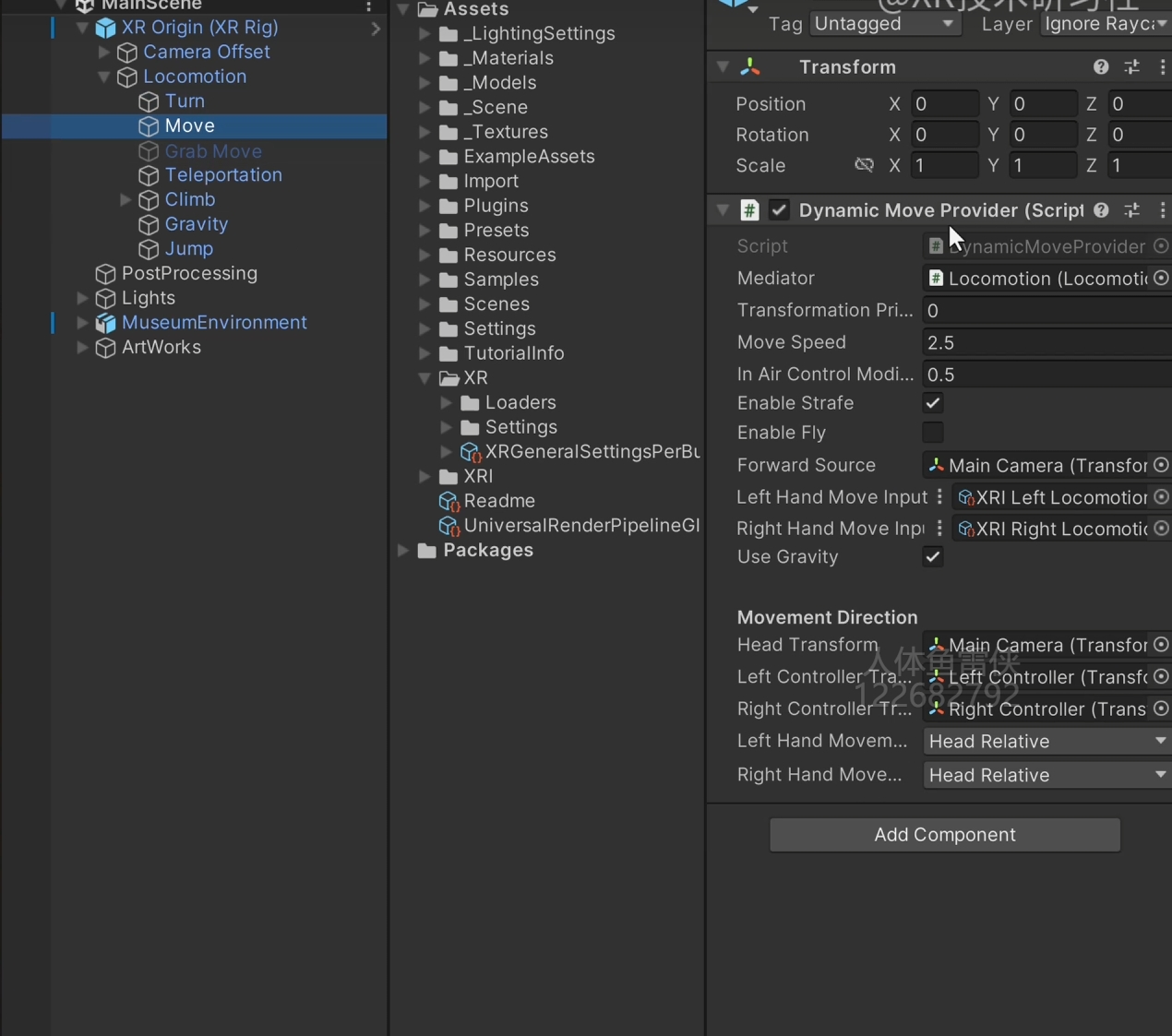The width and height of the screenshot is (1172, 1036).
Task: Click the Jump object cube icon
Action: click(x=149, y=249)
